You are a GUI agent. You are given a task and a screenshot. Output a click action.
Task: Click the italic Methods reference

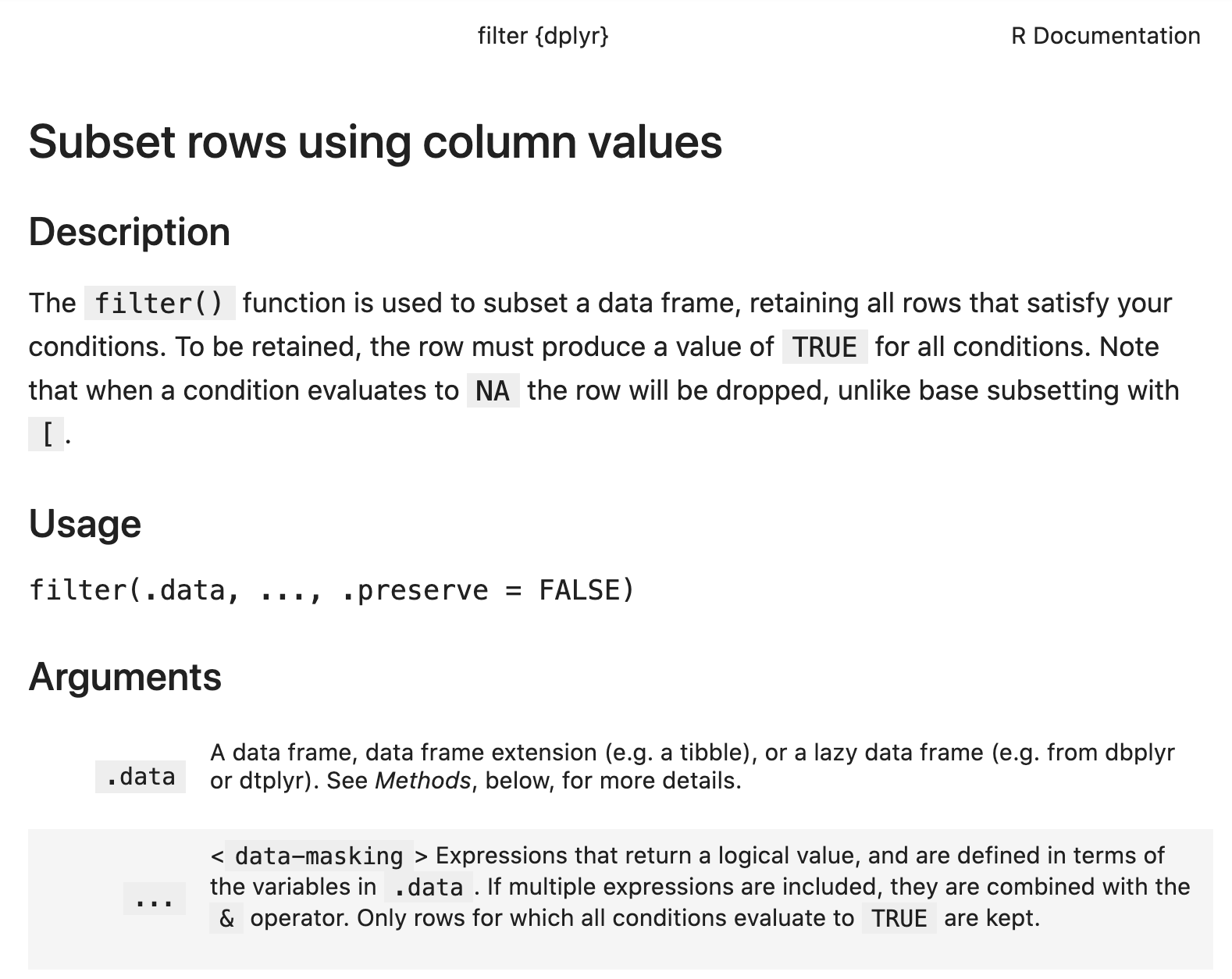coord(422,781)
